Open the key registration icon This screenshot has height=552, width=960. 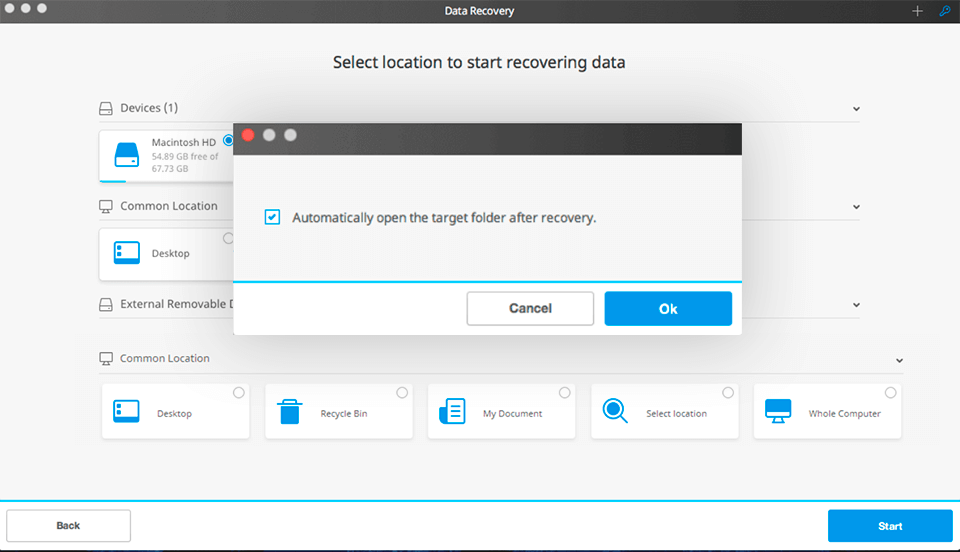(x=945, y=11)
